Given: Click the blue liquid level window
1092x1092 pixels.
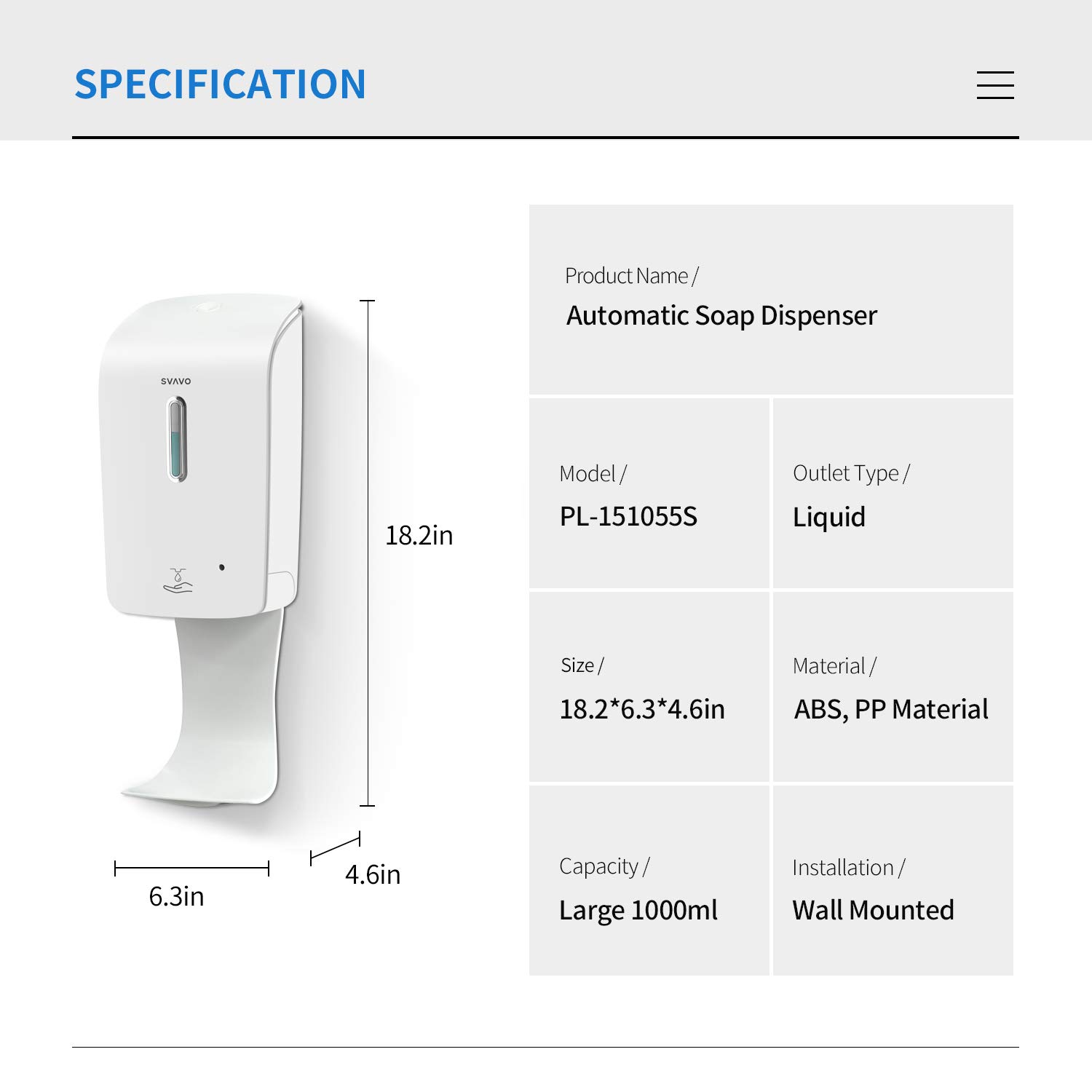Looking at the screenshot, I should click(177, 440).
